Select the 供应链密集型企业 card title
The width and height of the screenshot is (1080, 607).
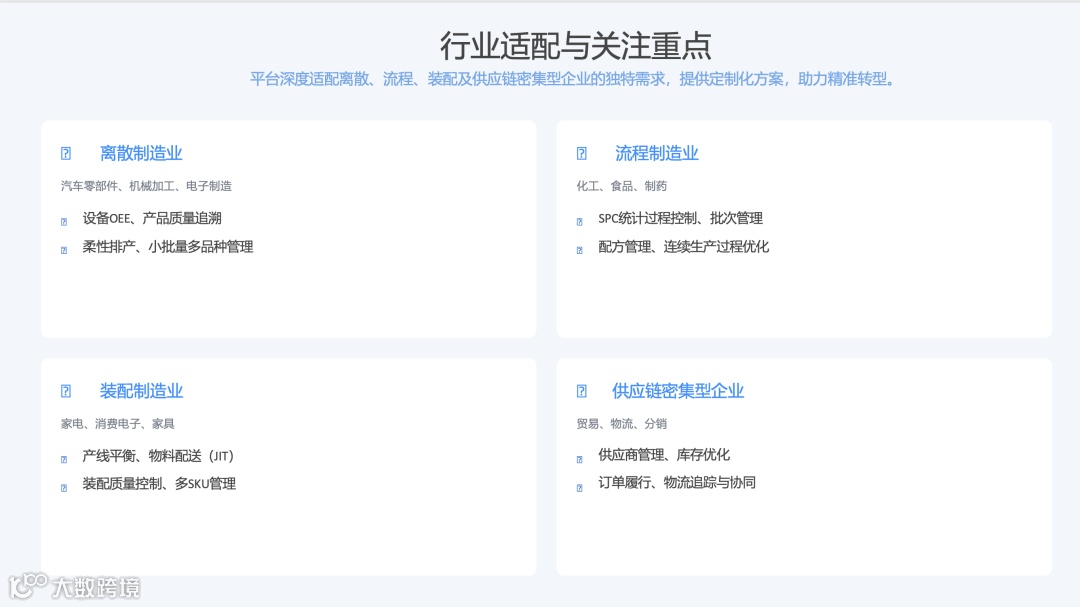click(x=678, y=391)
